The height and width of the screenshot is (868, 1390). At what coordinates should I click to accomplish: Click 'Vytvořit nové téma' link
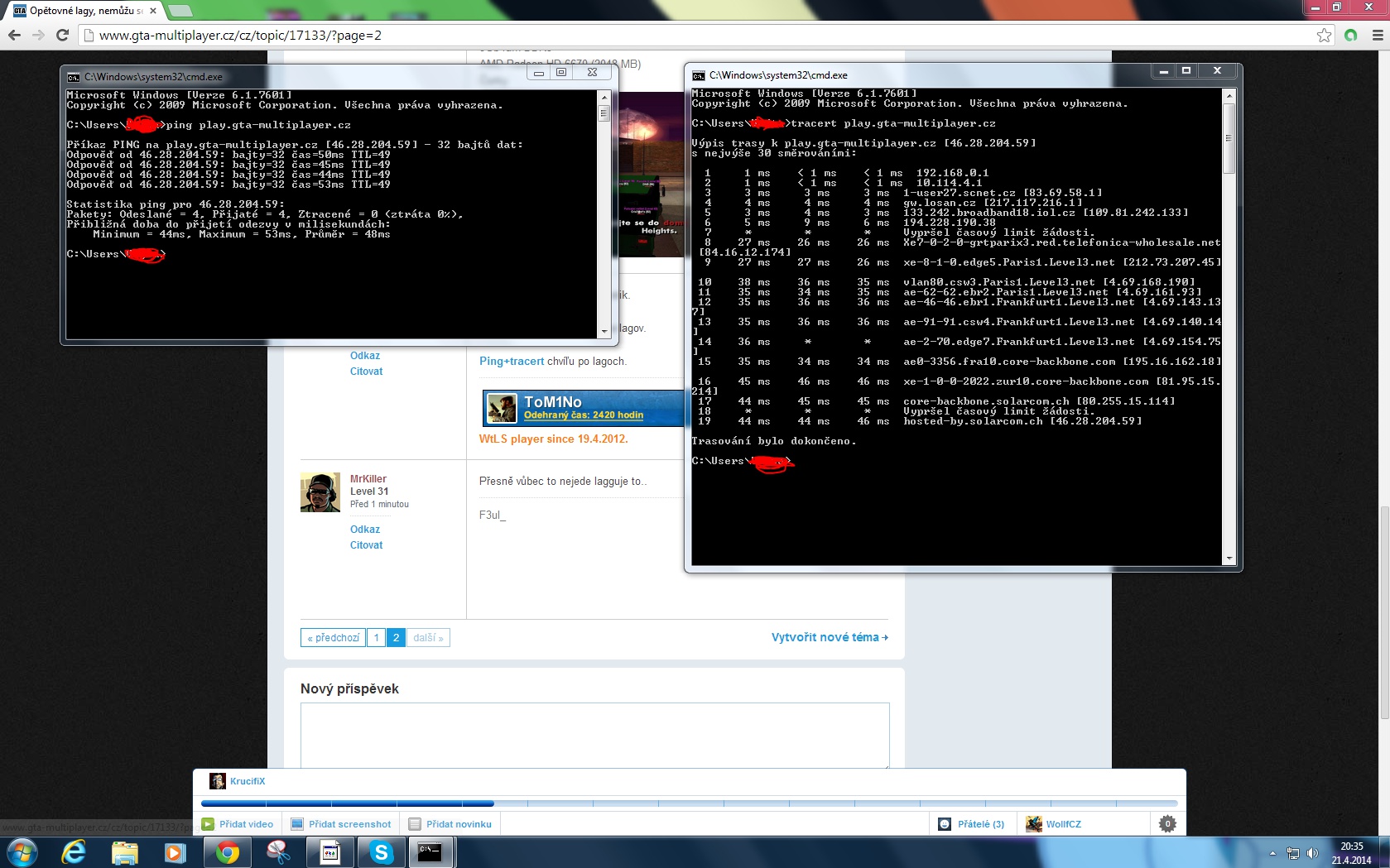pyautogui.click(x=830, y=637)
